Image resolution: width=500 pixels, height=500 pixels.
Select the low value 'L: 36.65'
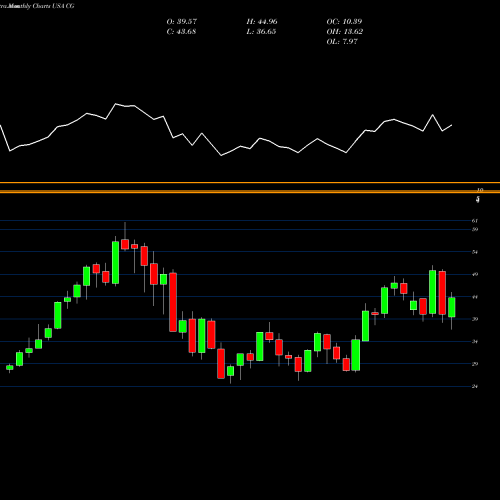tap(261, 32)
